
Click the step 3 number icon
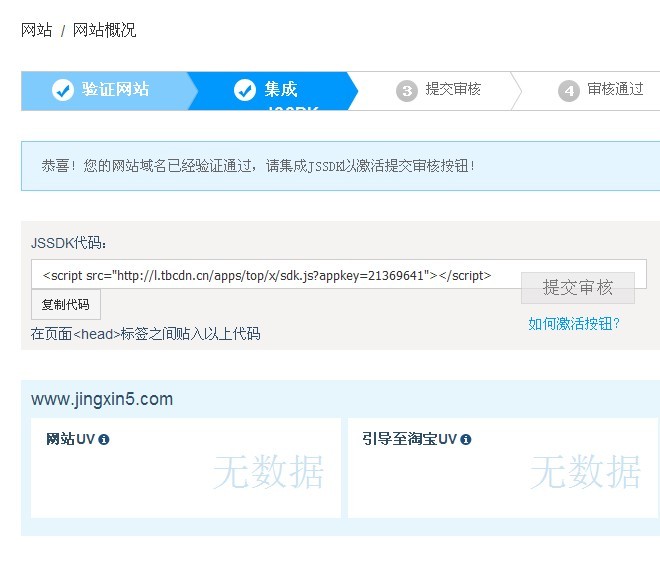[407, 91]
